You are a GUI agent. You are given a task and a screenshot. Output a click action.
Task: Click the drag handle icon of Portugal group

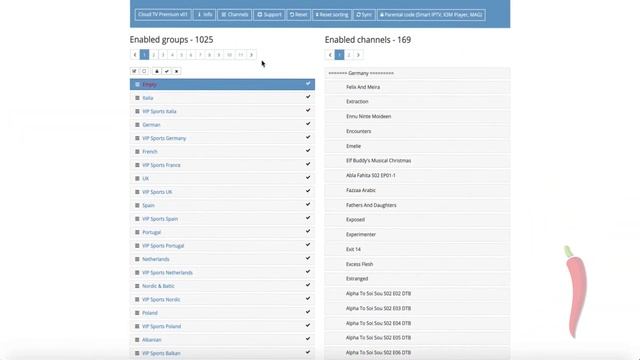(x=137, y=232)
